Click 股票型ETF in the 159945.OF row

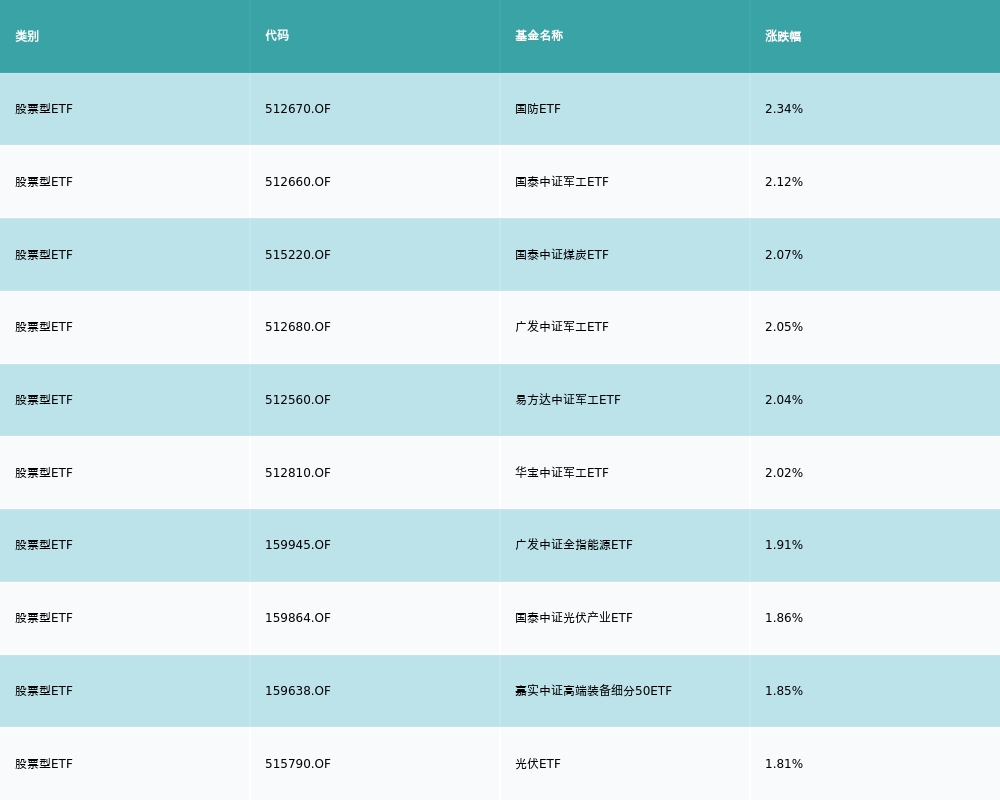[44, 545]
